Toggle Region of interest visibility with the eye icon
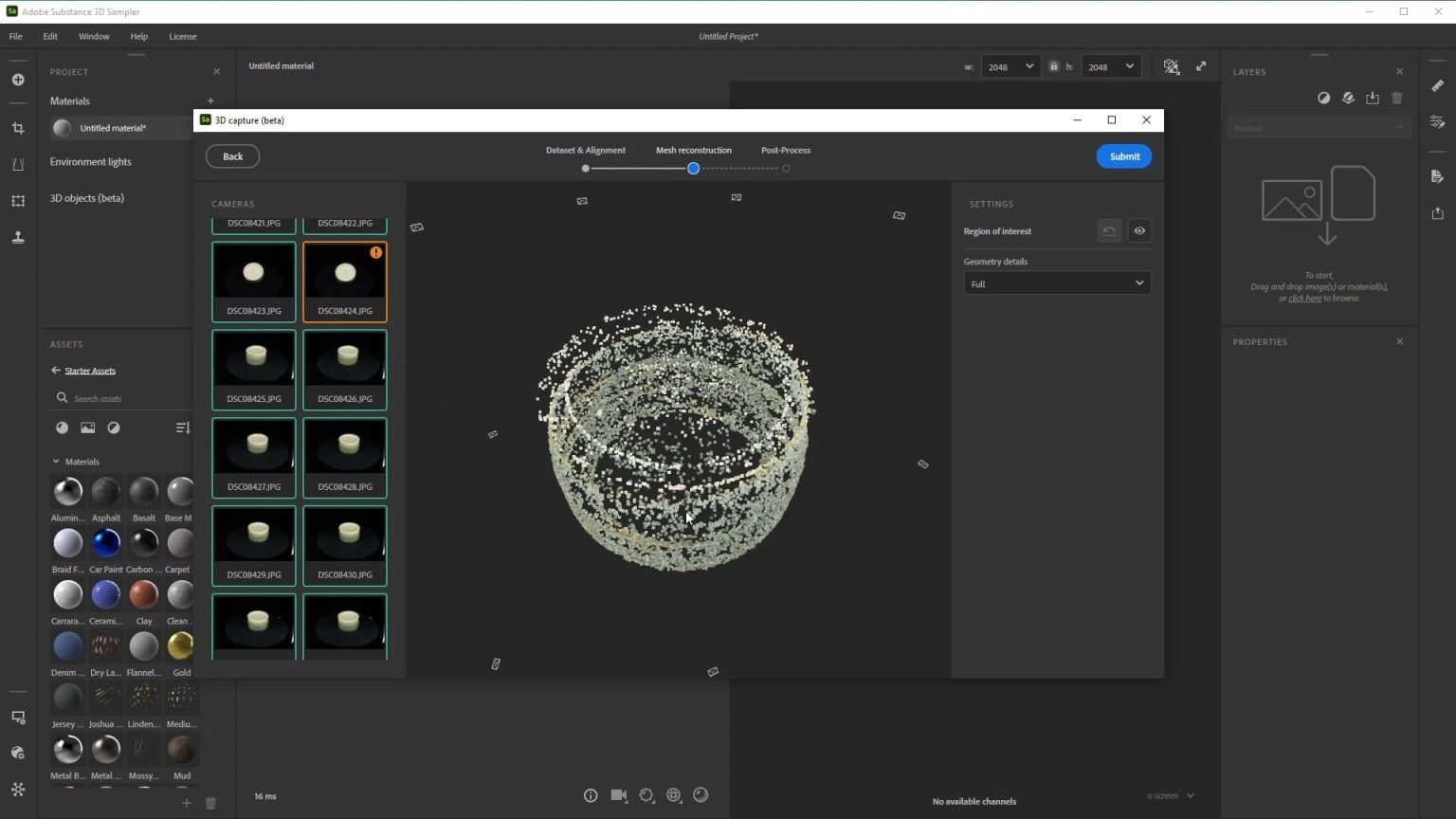Screen dimensions: 1456x819 point(1139,230)
